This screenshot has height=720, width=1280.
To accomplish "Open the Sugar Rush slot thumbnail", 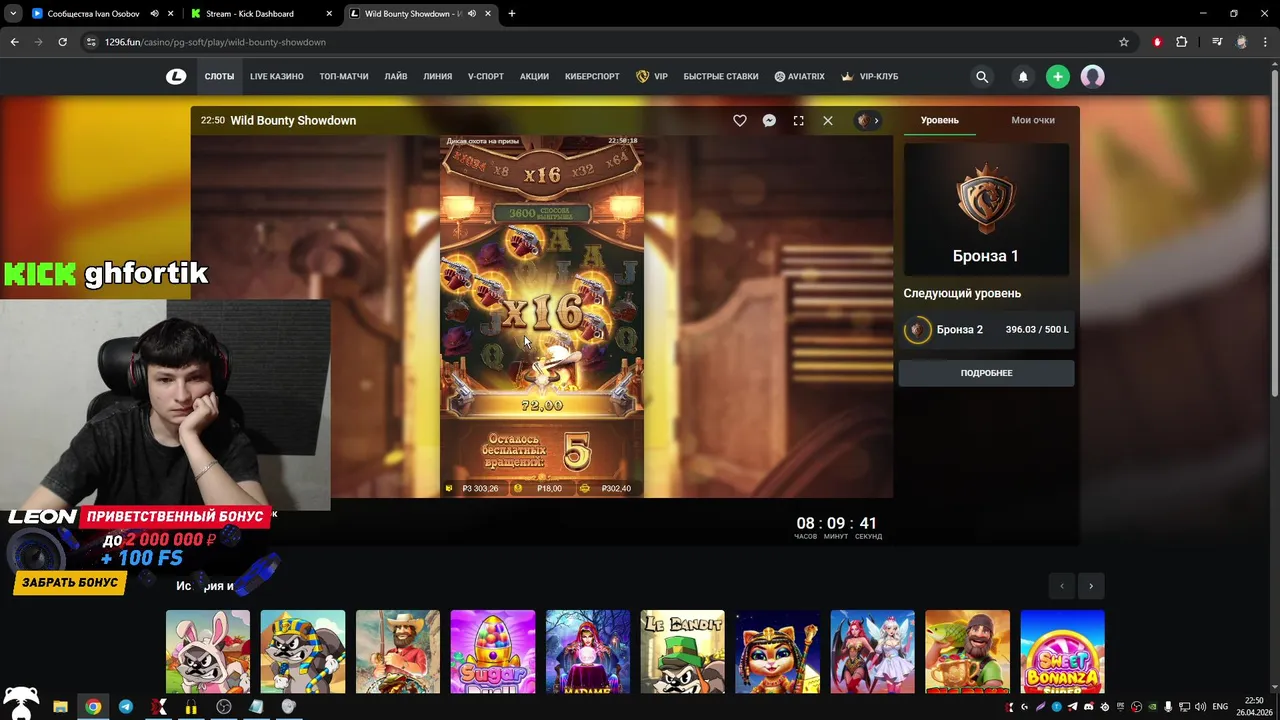I will click(493, 652).
